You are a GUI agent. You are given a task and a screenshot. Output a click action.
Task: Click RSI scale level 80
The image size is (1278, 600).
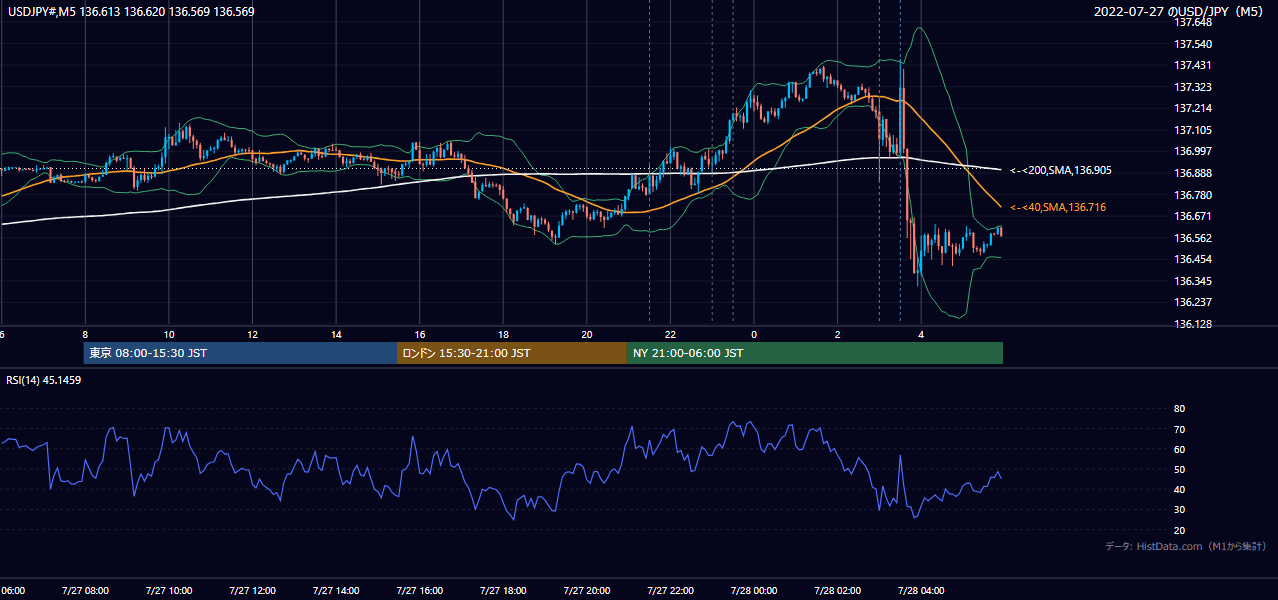coord(1179,409)
